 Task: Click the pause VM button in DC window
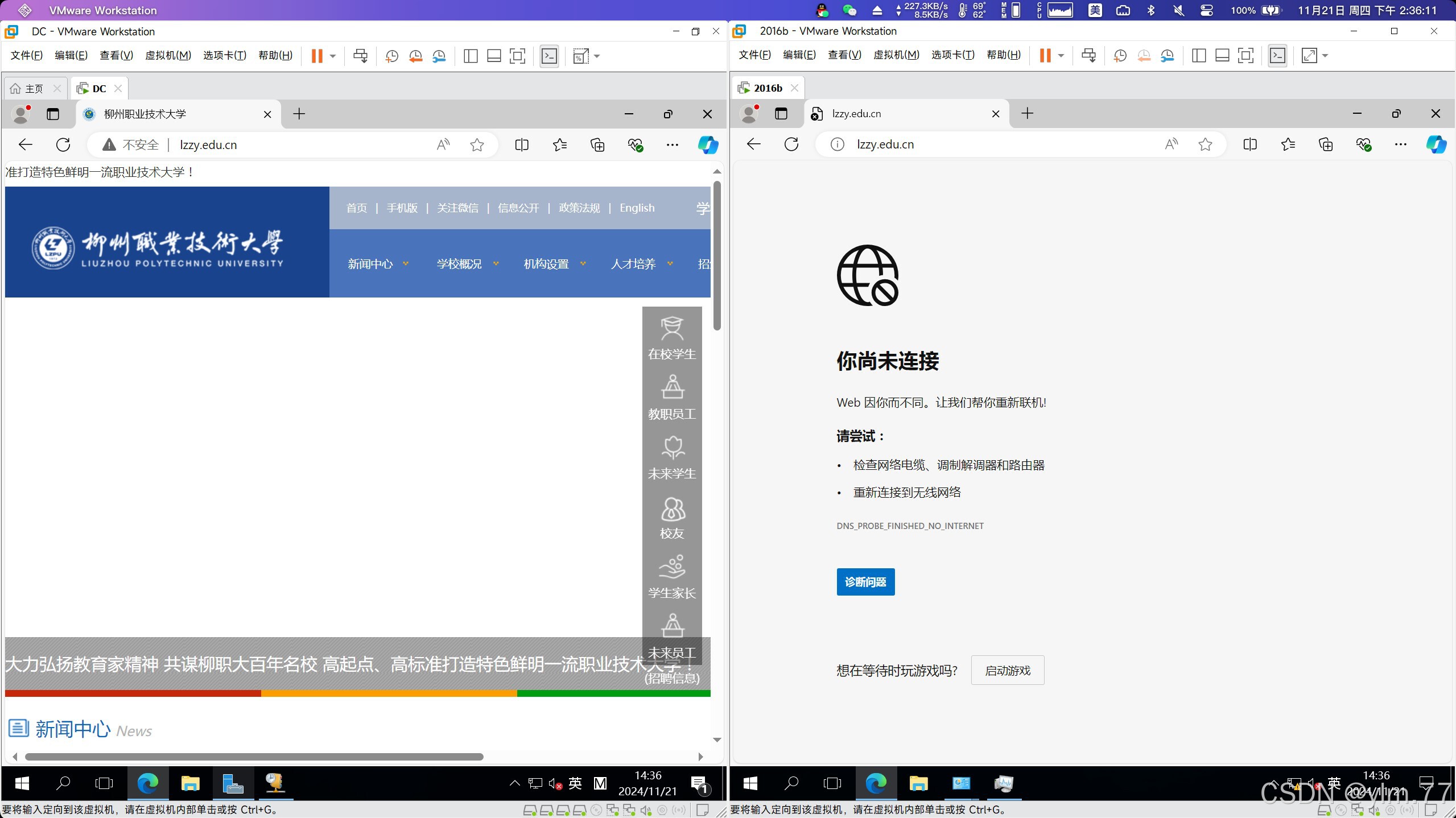click(317, 56)
